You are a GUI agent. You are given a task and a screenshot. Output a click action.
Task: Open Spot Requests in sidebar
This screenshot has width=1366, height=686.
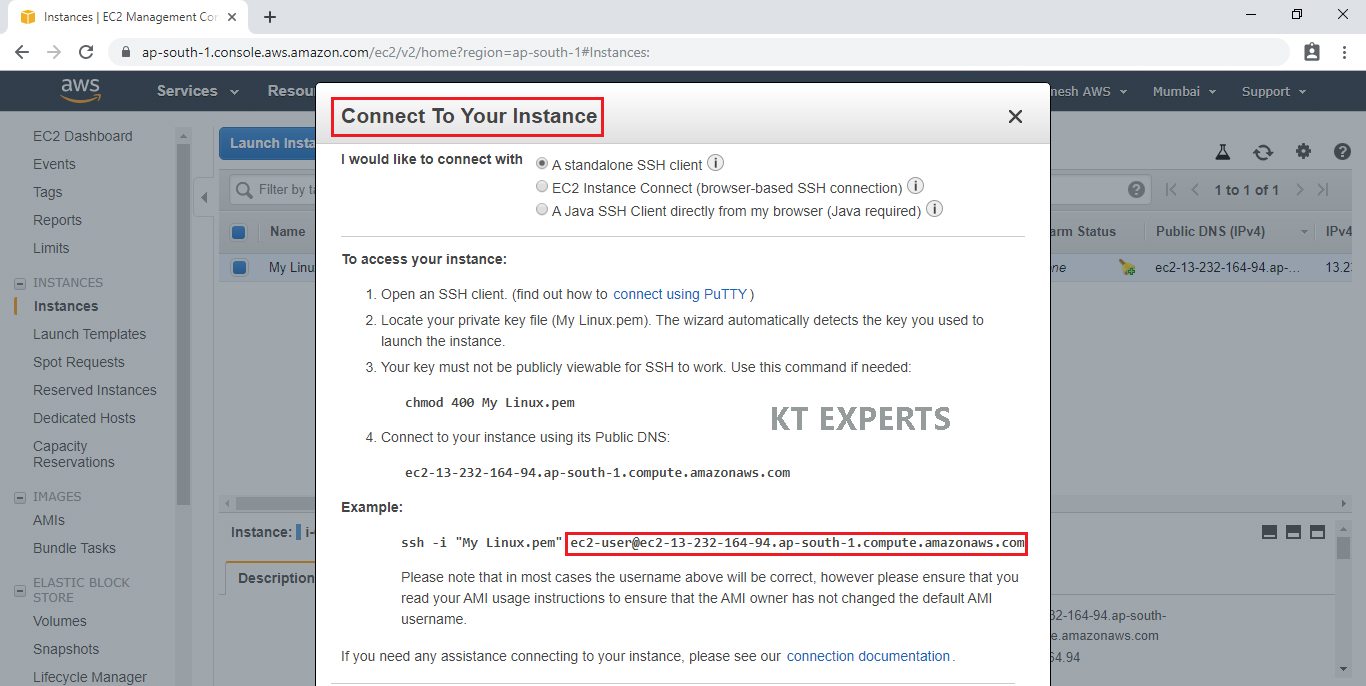(79, 362)
